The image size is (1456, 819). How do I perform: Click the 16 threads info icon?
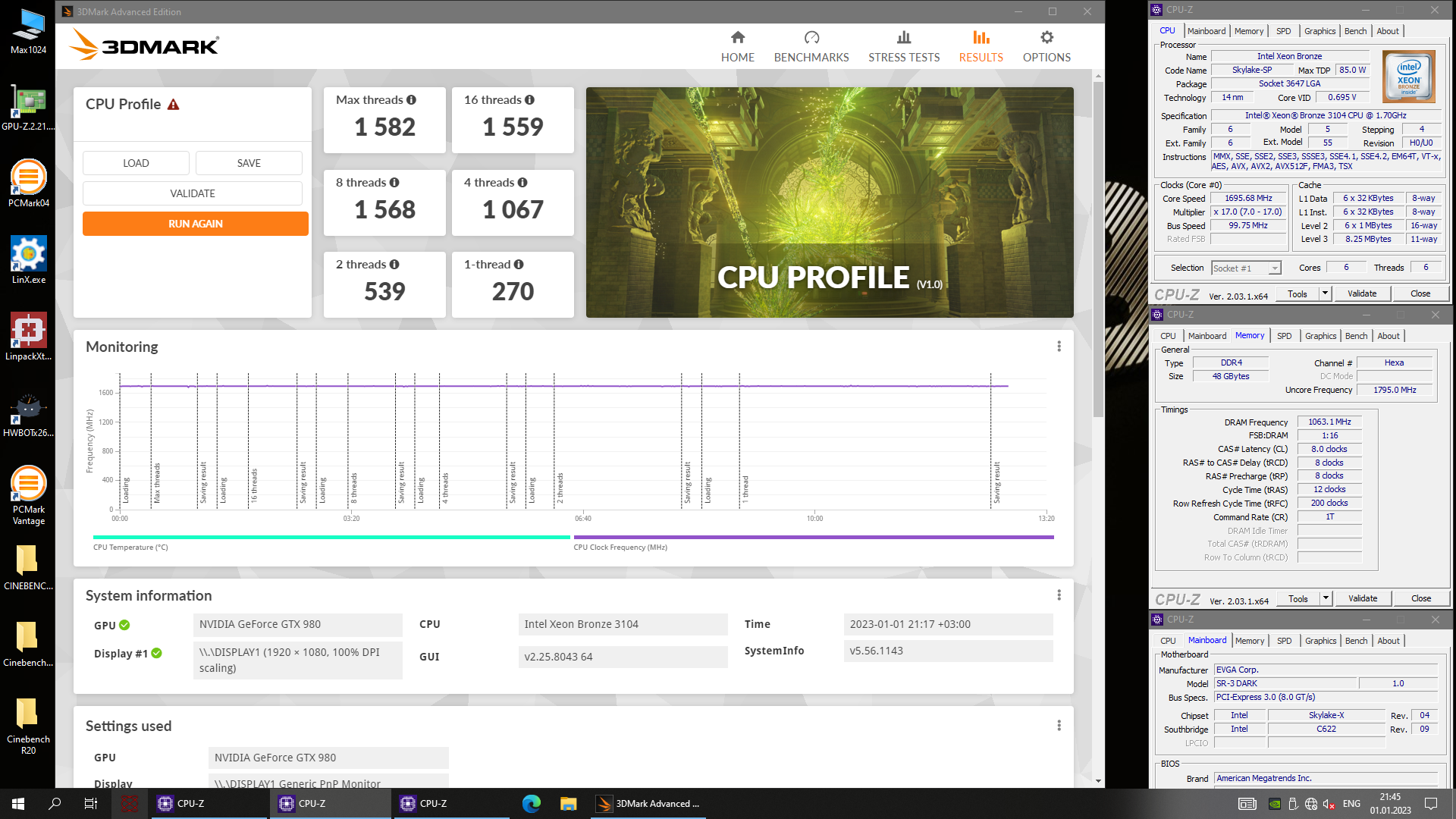(529, 100)
